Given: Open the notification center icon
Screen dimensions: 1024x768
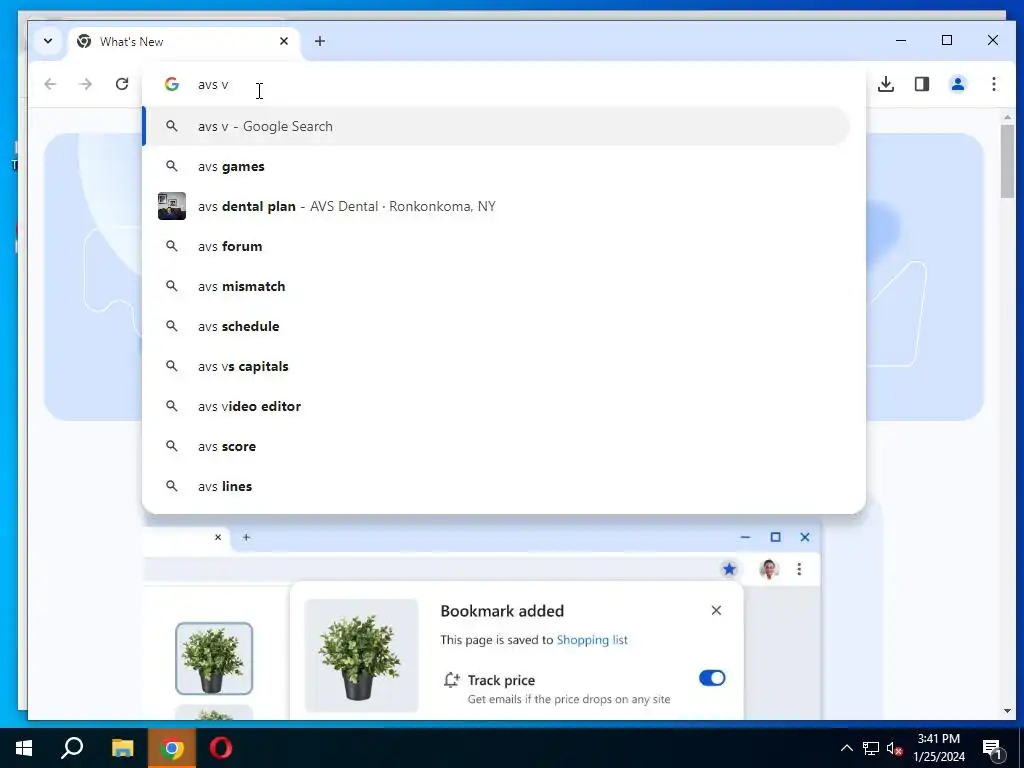Looking at the screenshot, I should tap(993, 748).
